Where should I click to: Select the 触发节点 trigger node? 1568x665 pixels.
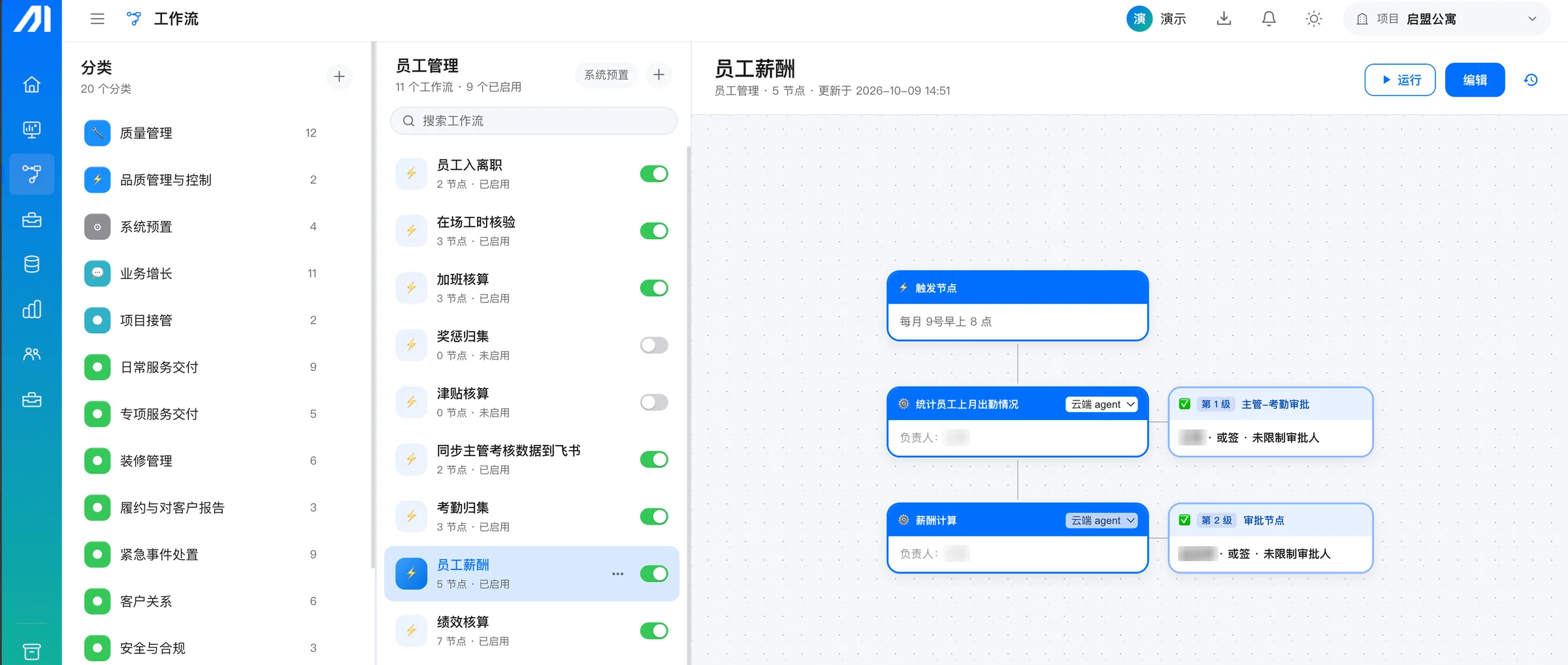pos(1017,306)
